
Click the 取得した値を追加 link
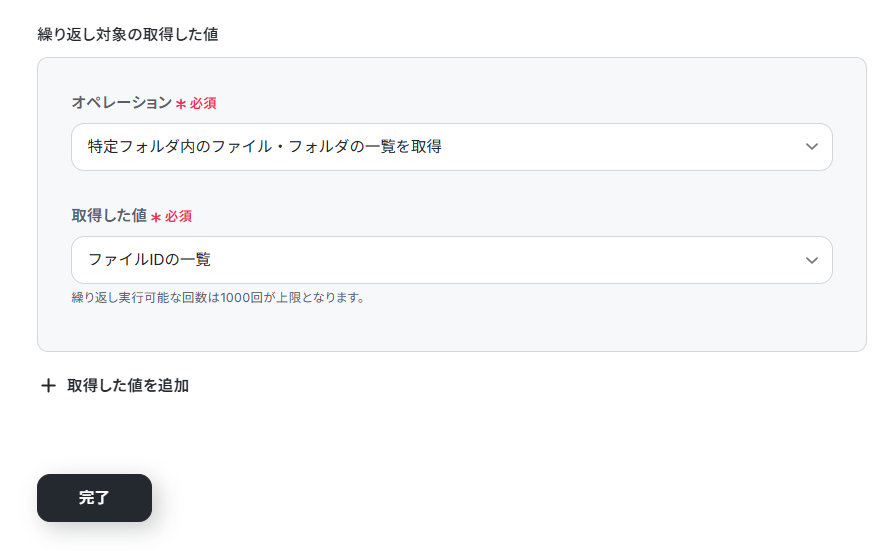pos(128,385)
